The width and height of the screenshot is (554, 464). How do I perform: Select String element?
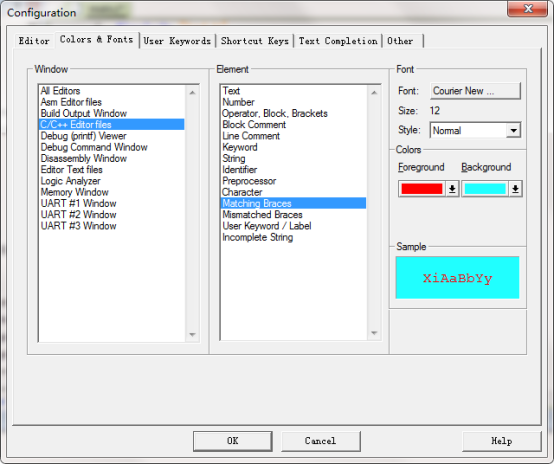click(x=293, y=158)
